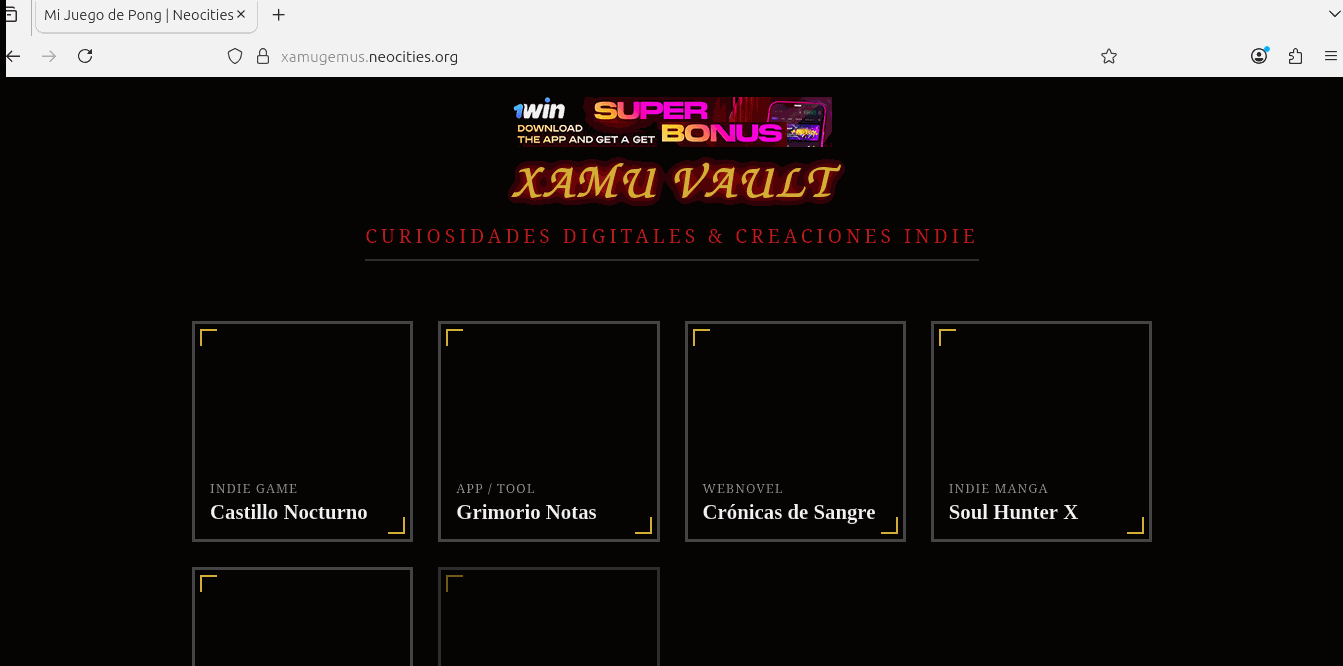
Task: Open the Soul Hunter X card
Action: pos(1041,431)
